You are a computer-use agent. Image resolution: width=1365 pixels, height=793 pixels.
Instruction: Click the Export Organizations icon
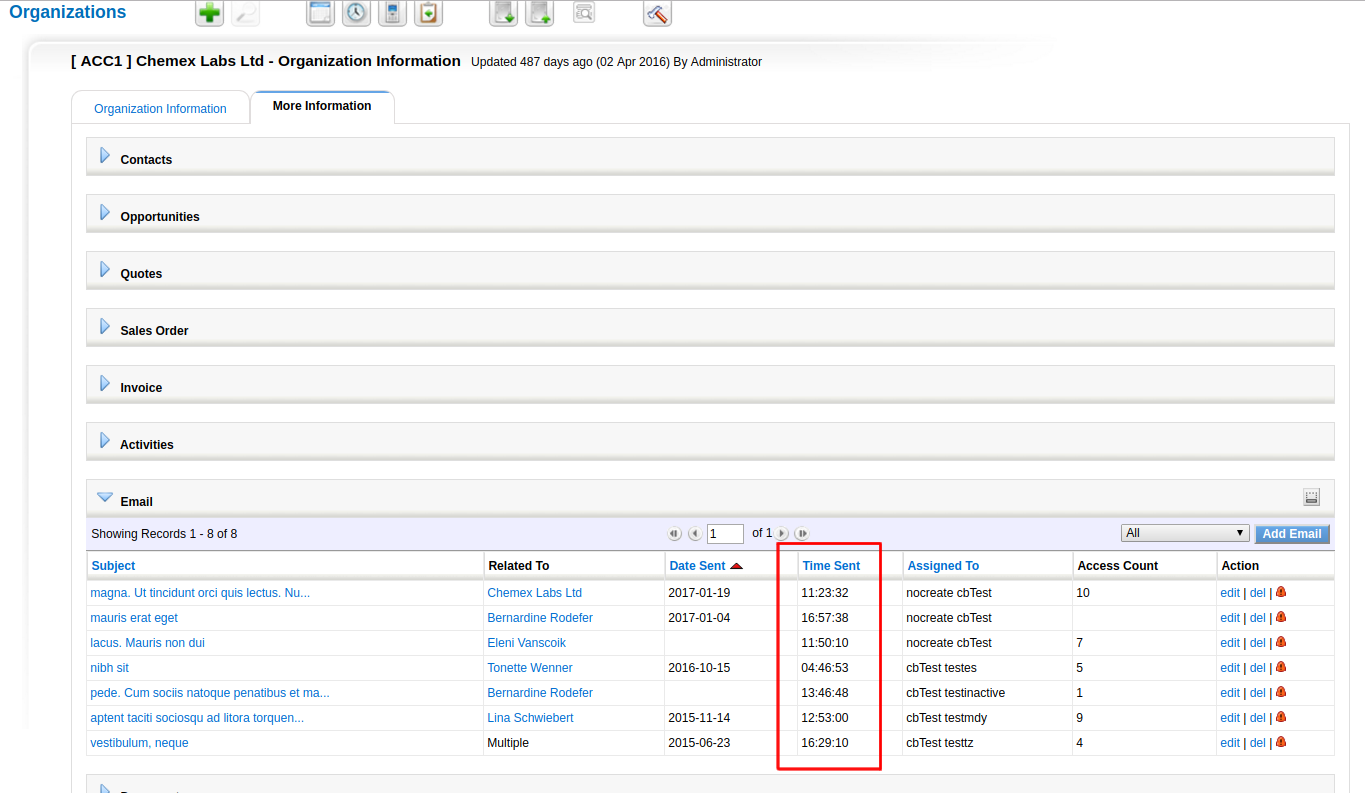point(540,13)
